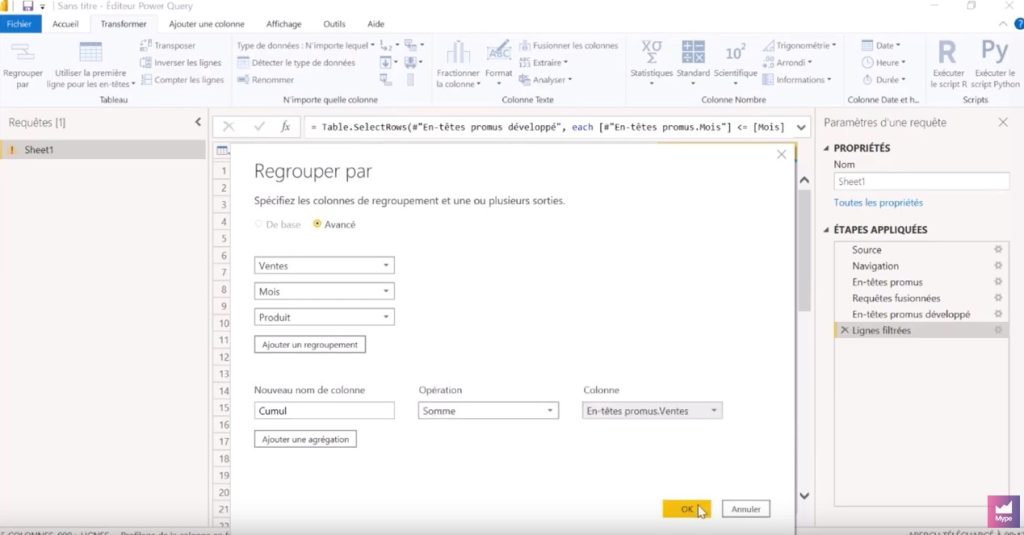
Task: Select the Requêtes fusionnées step
Action: click(896, 298)
